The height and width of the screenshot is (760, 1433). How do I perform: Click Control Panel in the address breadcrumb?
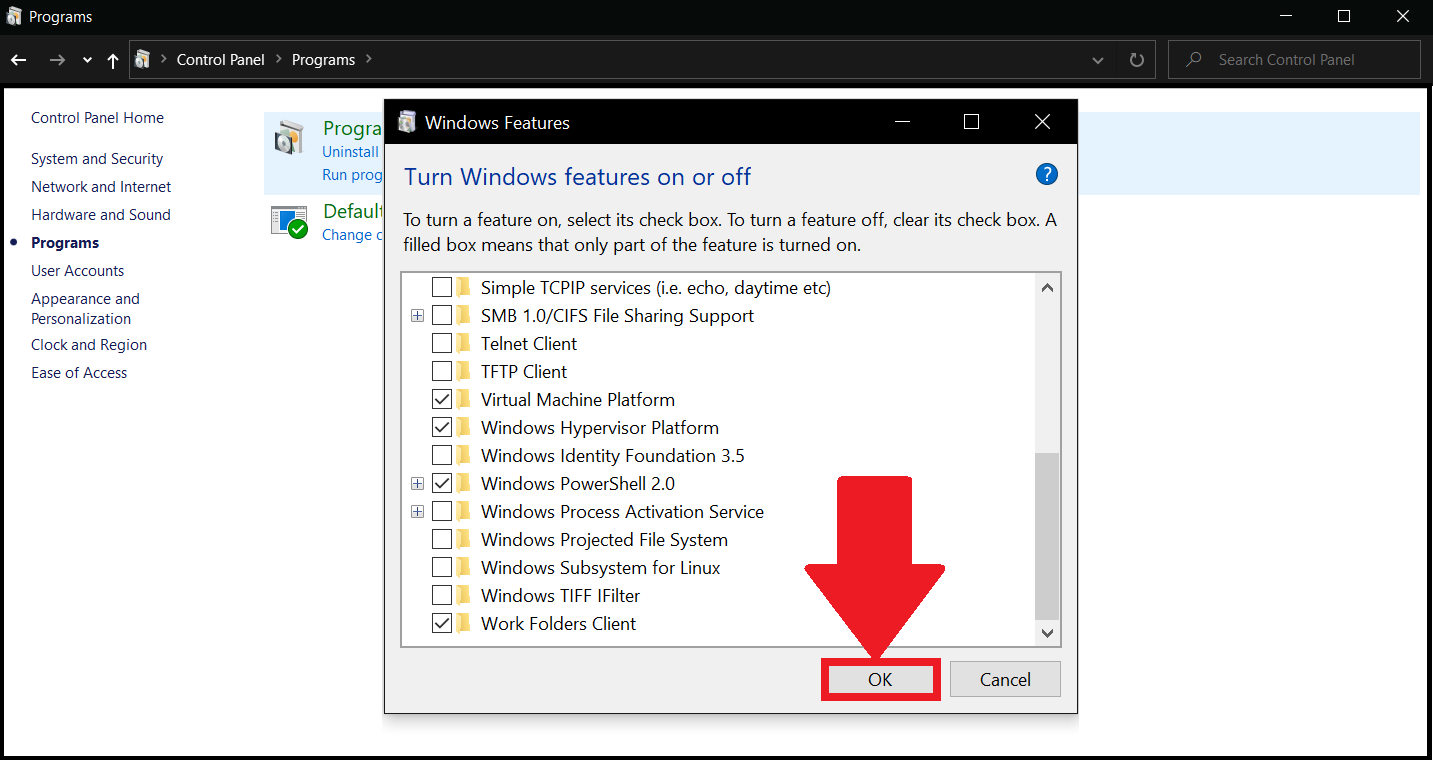click(221, 60)
